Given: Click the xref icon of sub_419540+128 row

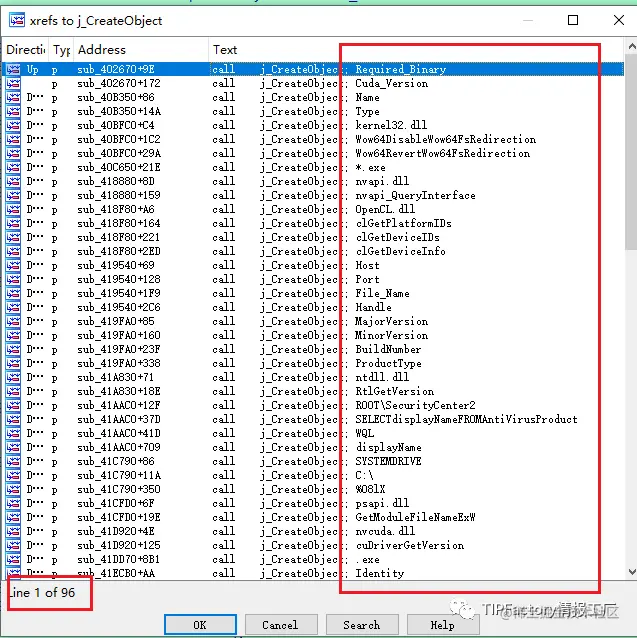Looking at the screenshot, I should point(13,279).
